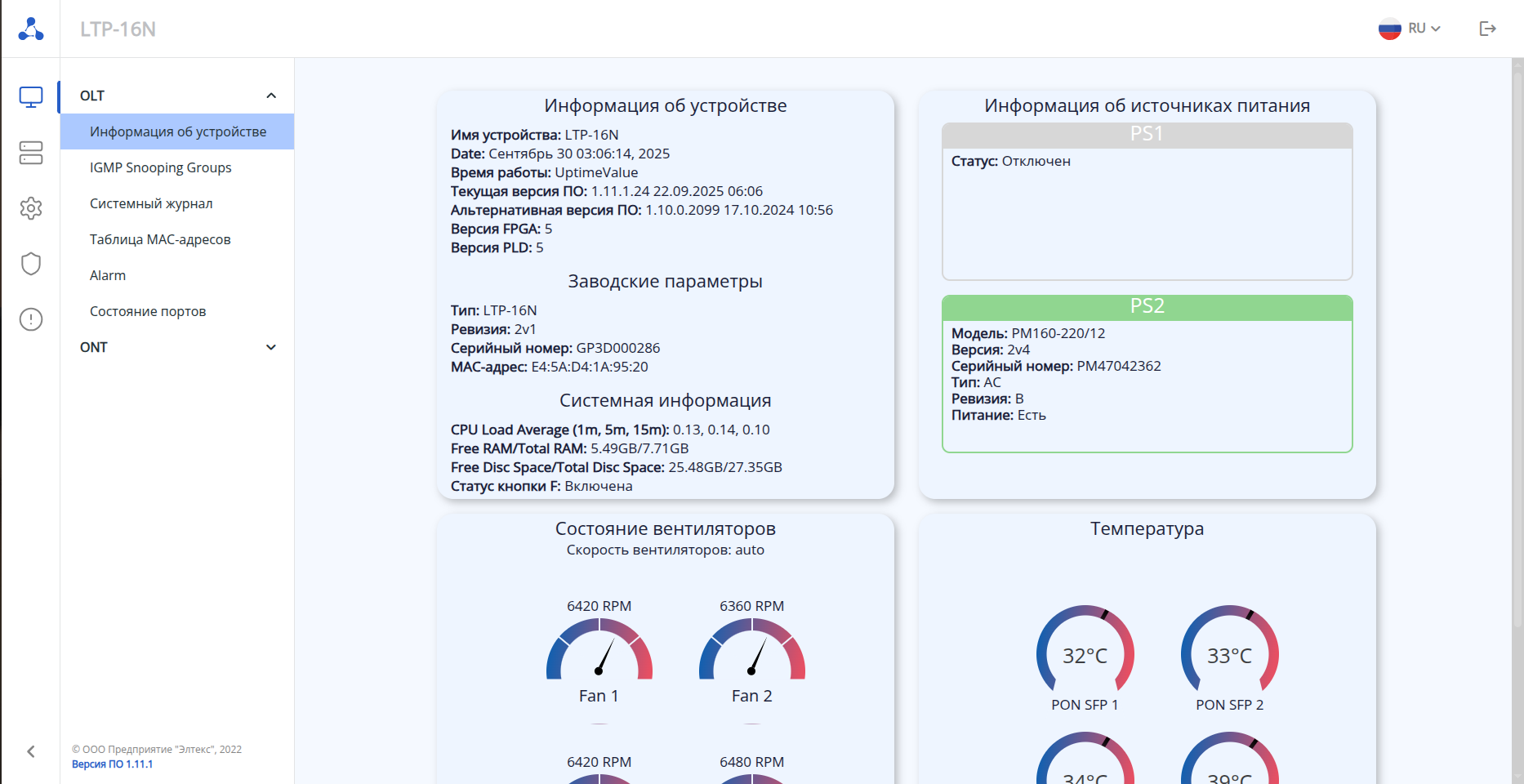
Task: Click the PS2 Версия: 2v4 line
Action: (x=991, y=350)
